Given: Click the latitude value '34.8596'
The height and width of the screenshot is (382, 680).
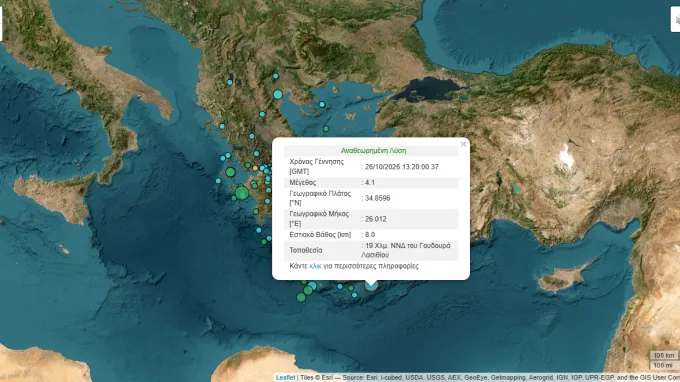Looking at the screenshot, I should (x=377, y=198).
